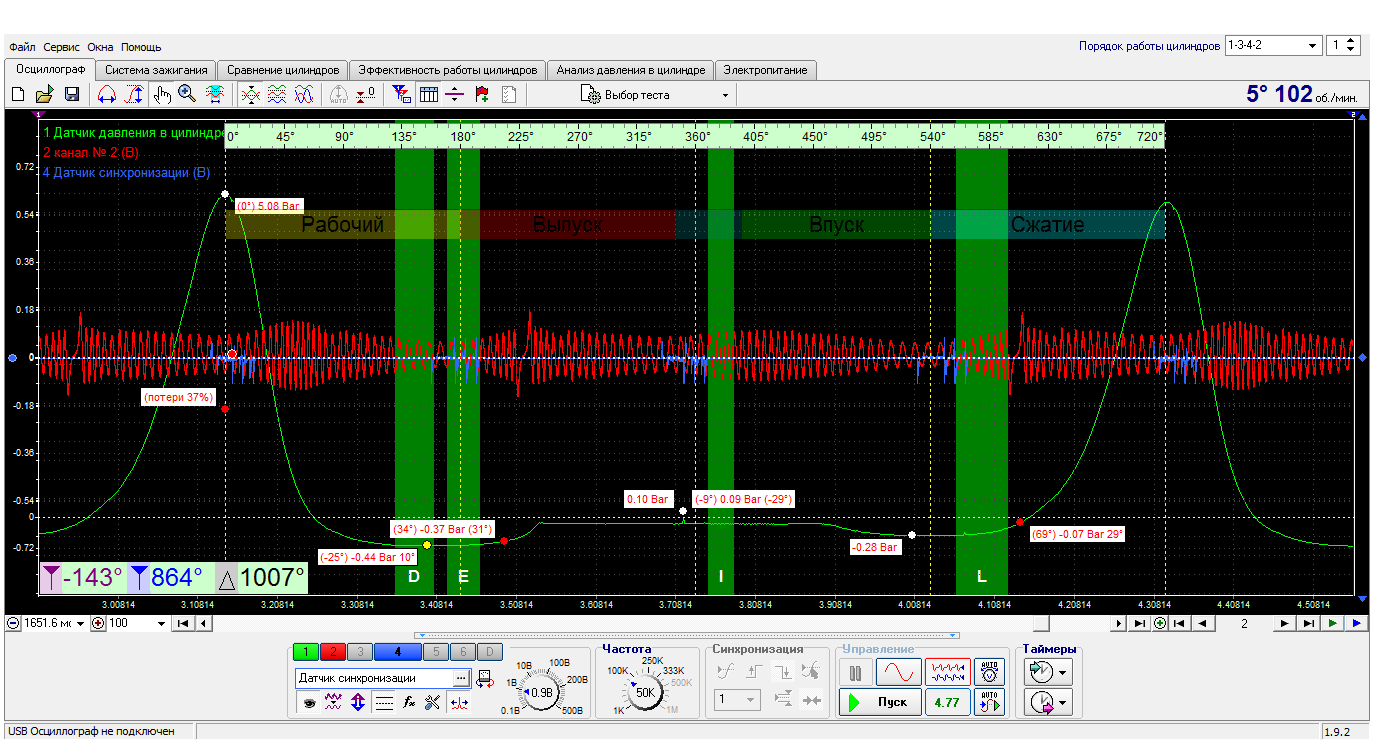This screenshot has height=744, width=1382.
Task: Open the Сервис menu
Action: coord(62,47)
